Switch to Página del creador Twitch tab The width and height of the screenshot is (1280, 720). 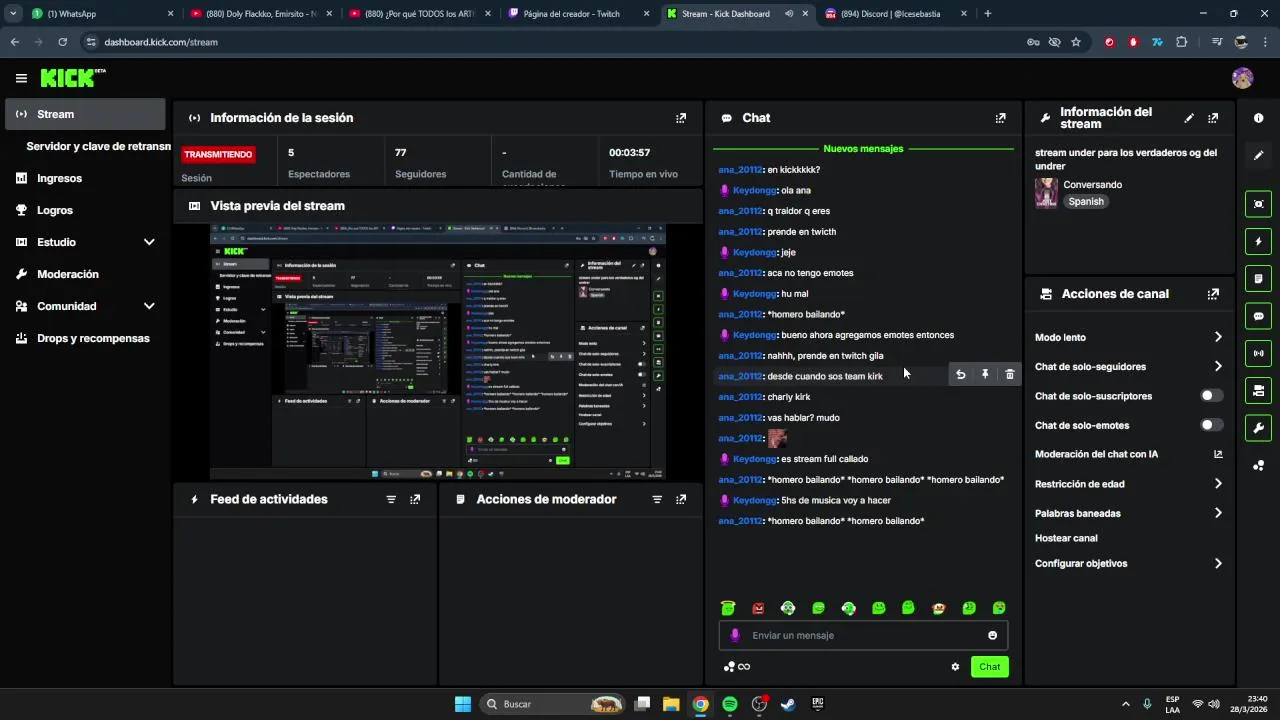tap(579, 14)
